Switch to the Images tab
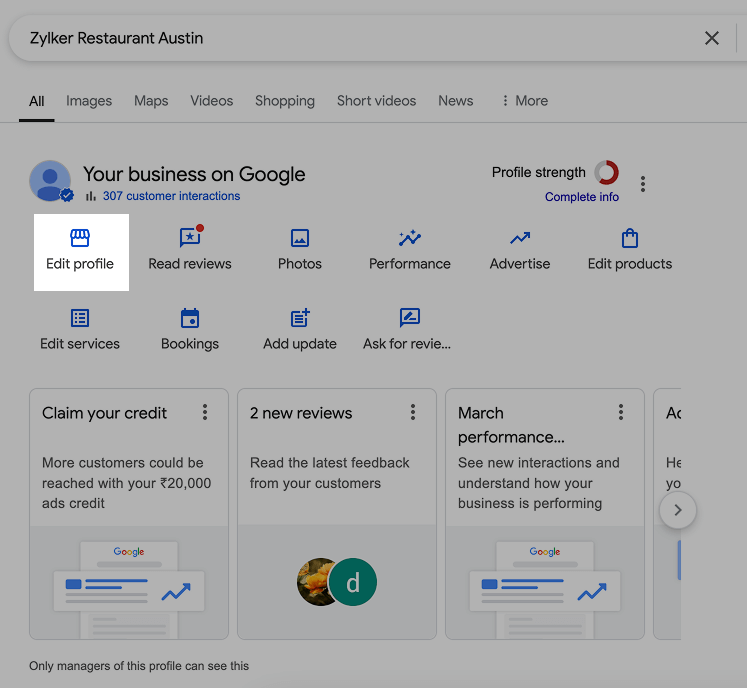This screenshot has width=747, height=688. point(89,101)
